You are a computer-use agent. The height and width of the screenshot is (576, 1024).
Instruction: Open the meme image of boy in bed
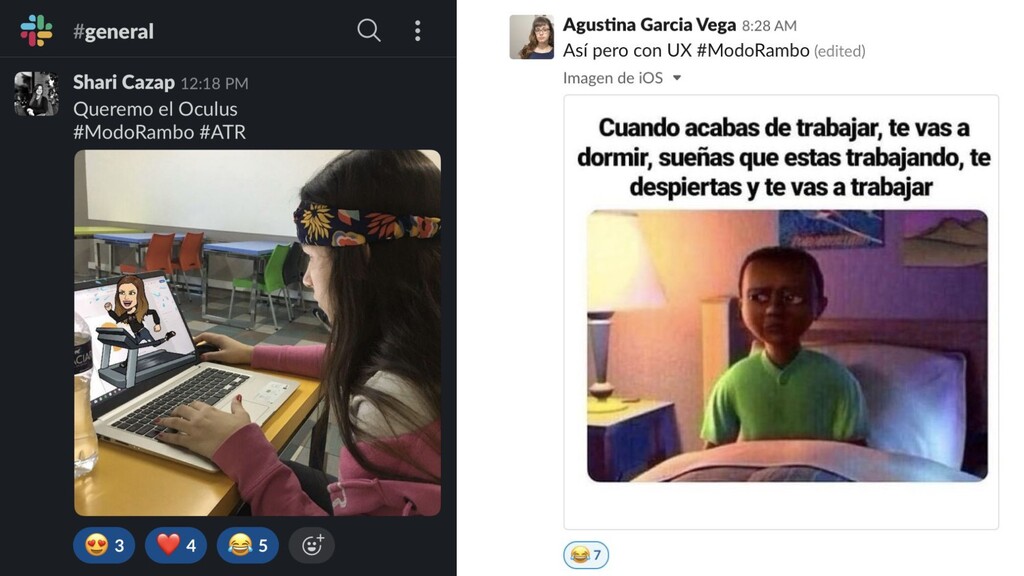pyautogui.click(x=781, y=312)
